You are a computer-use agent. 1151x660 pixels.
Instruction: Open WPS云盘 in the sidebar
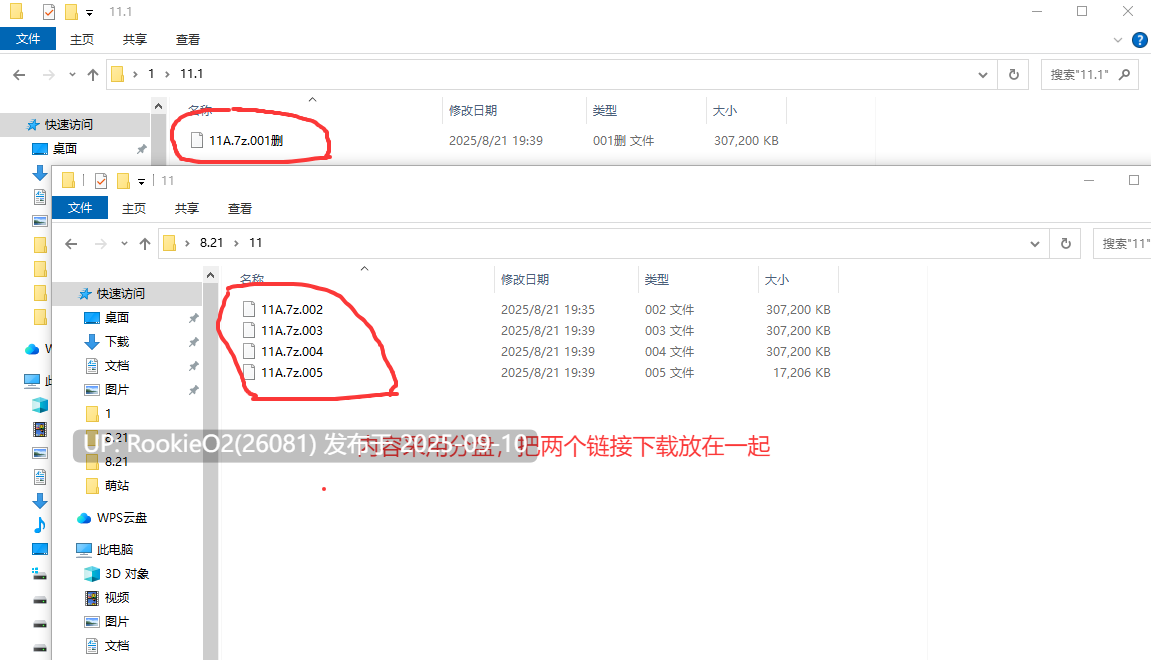(x=122, y=518)
